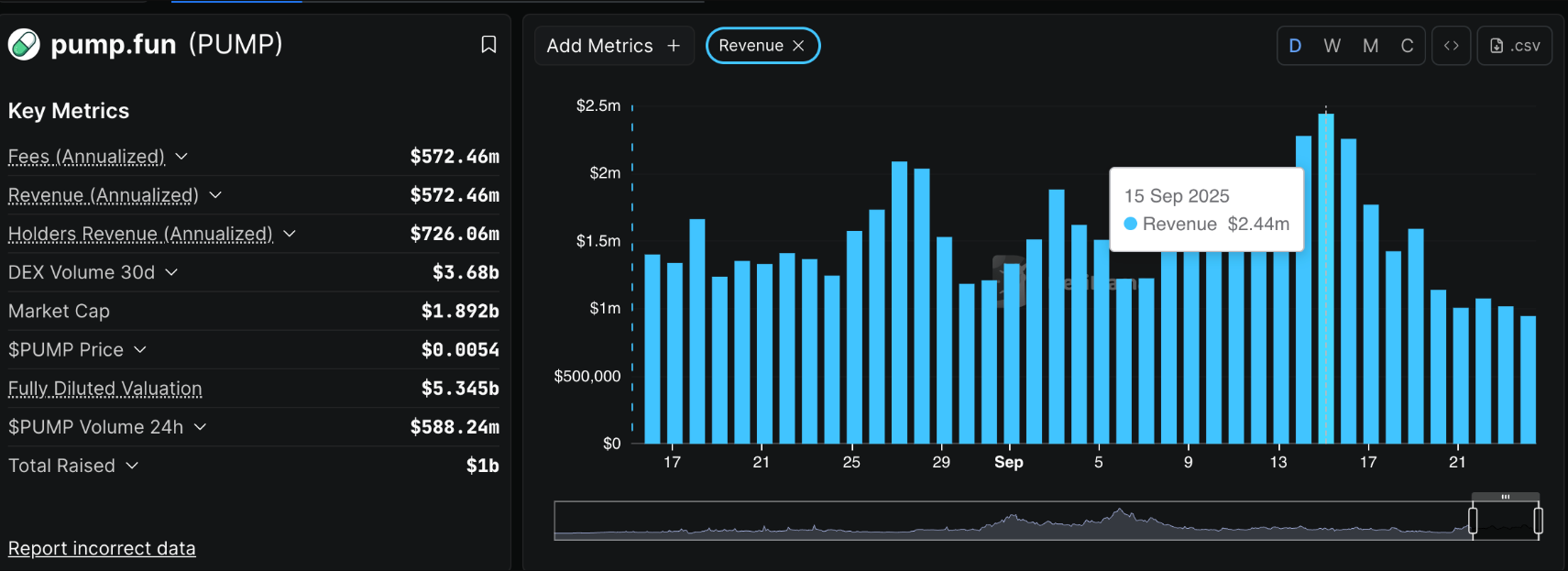The width and height of the screenshot is (1568, 571).
Task: Click the Key Metrics heading
Action: 69,111
